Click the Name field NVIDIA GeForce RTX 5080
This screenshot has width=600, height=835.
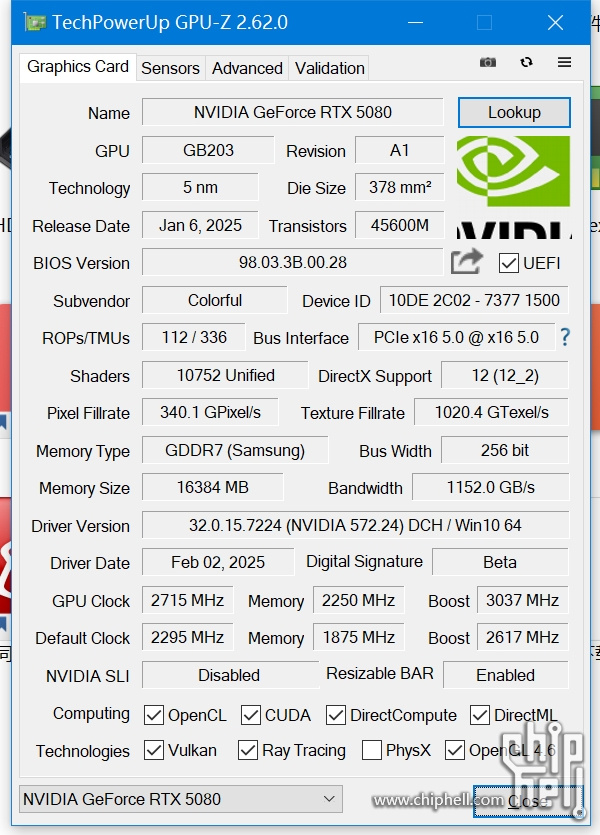[x=292, y=112]
